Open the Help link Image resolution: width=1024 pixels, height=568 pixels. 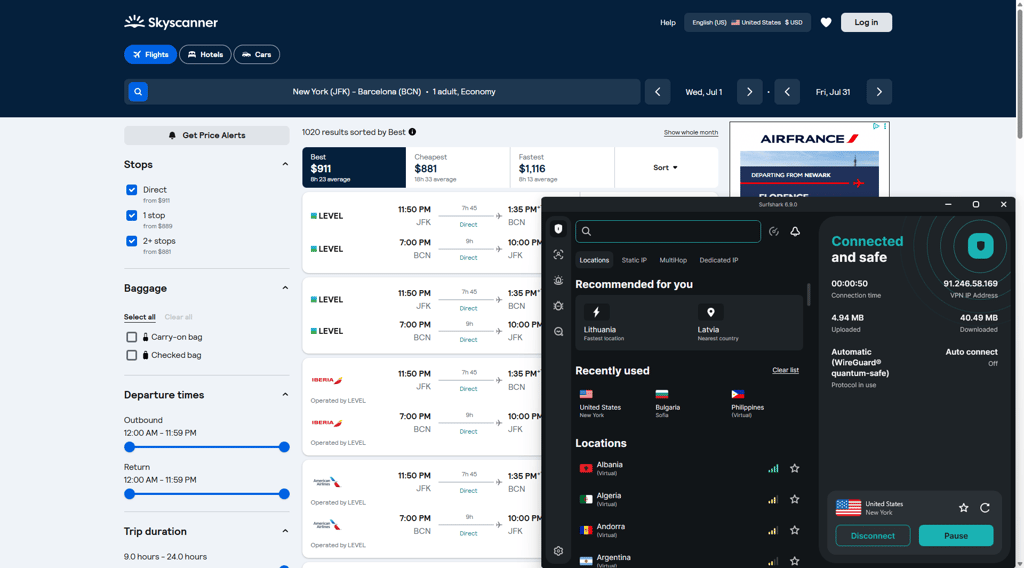667,22
